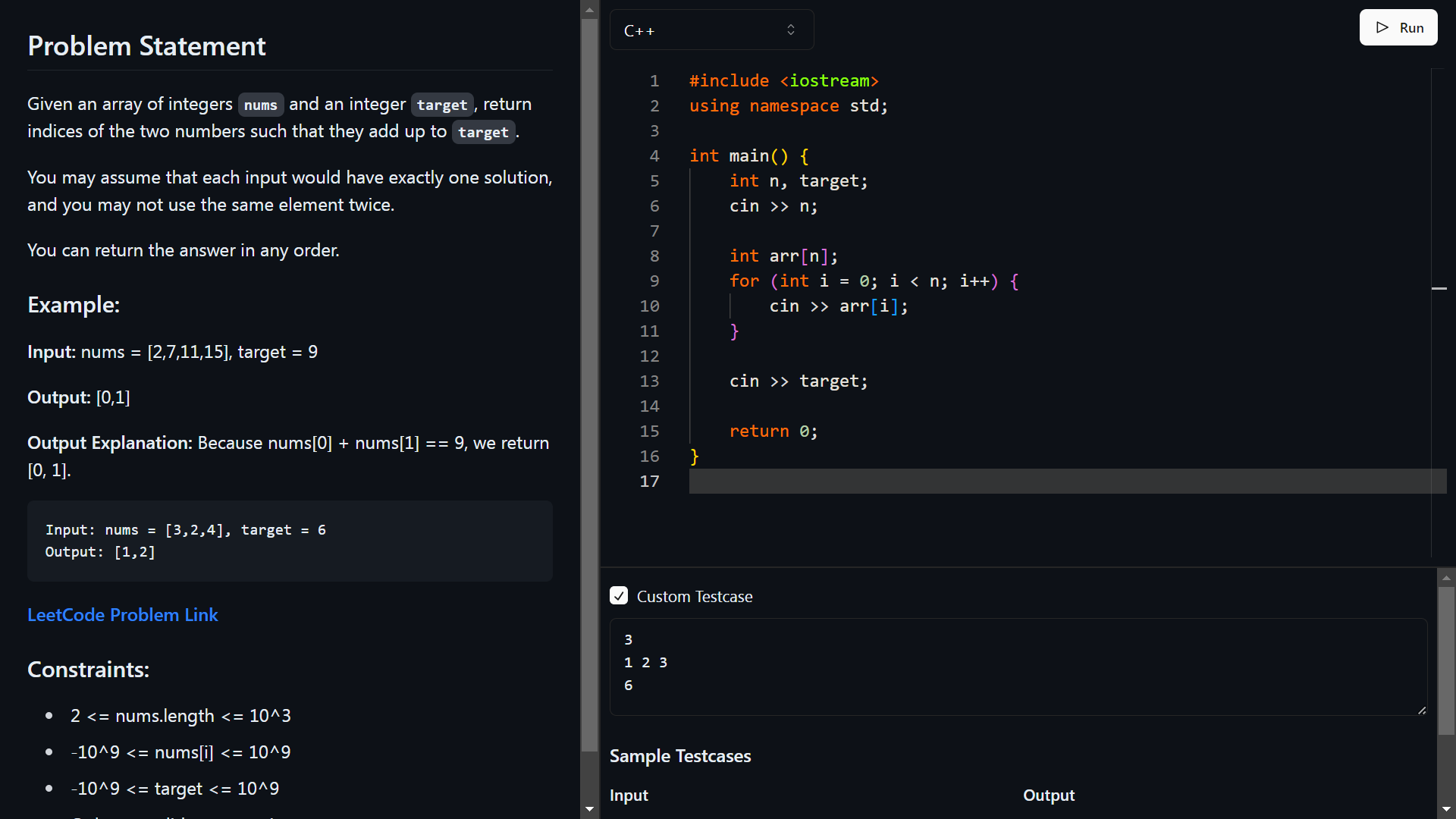Click the '#include <iostream>' line
This screenshot has height=819, width=1456.
[783, 81]
